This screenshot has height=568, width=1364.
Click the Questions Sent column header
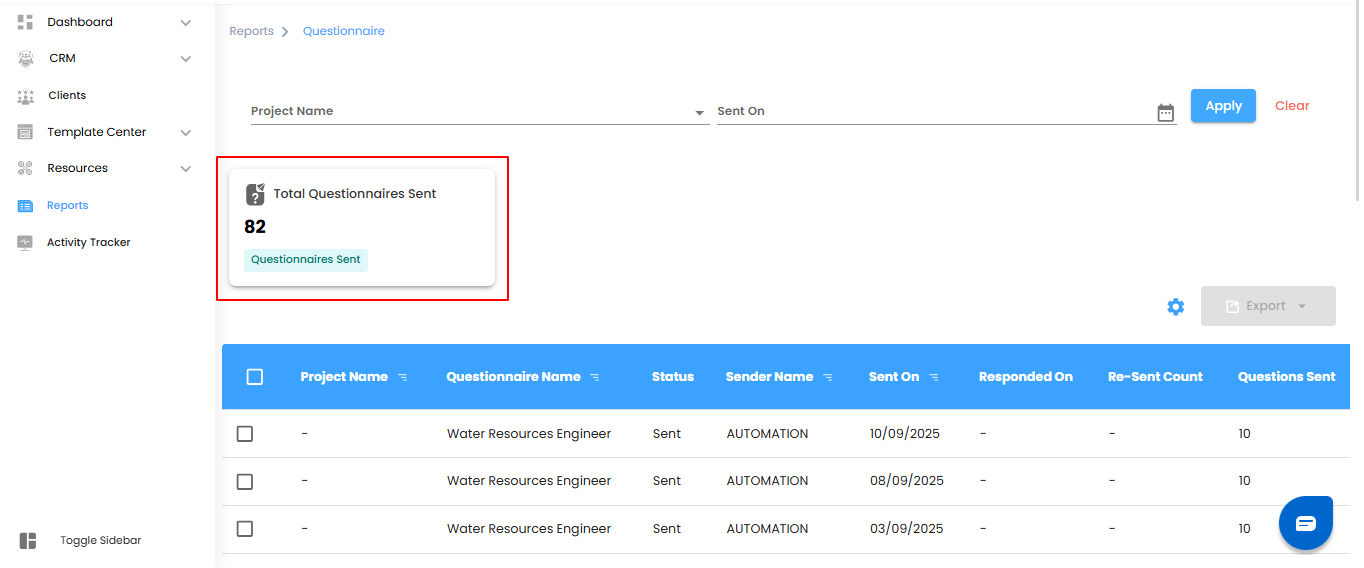point(1287,377)
